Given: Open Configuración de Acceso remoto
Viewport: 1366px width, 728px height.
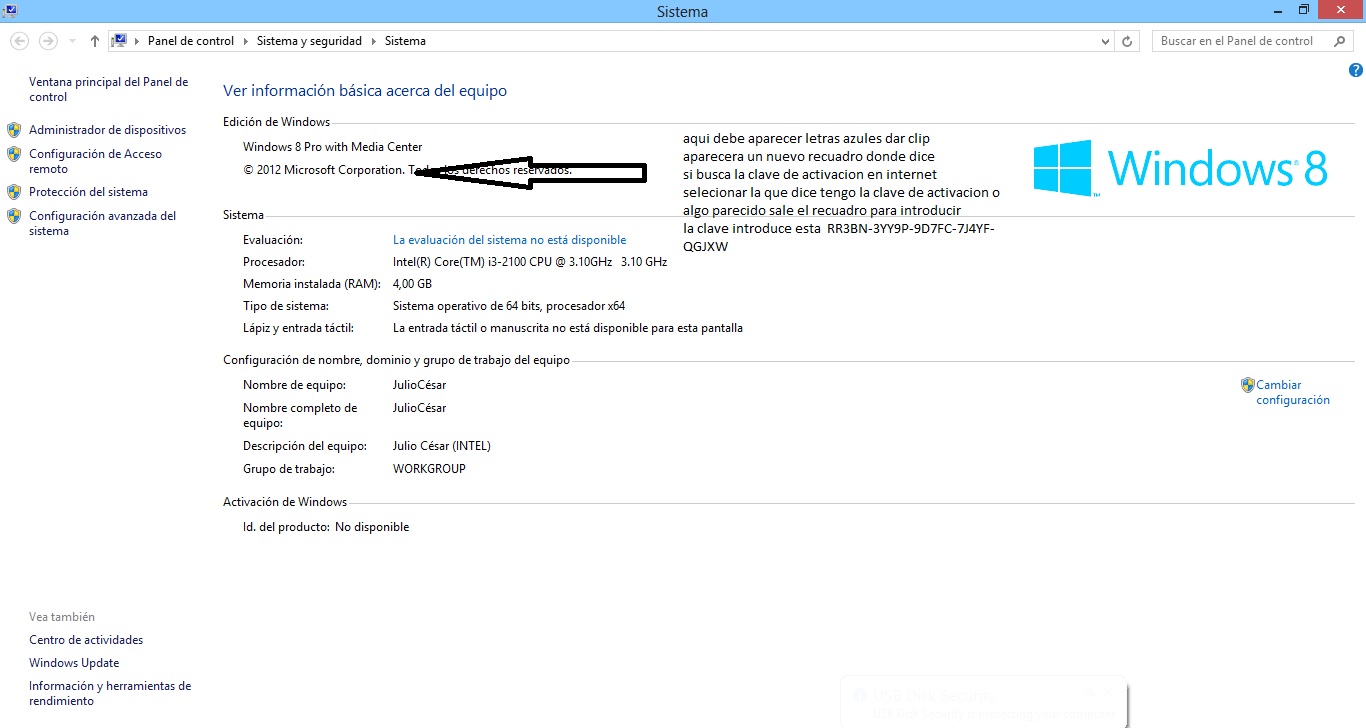Looking at the screenshot, I should coord(95,161).
